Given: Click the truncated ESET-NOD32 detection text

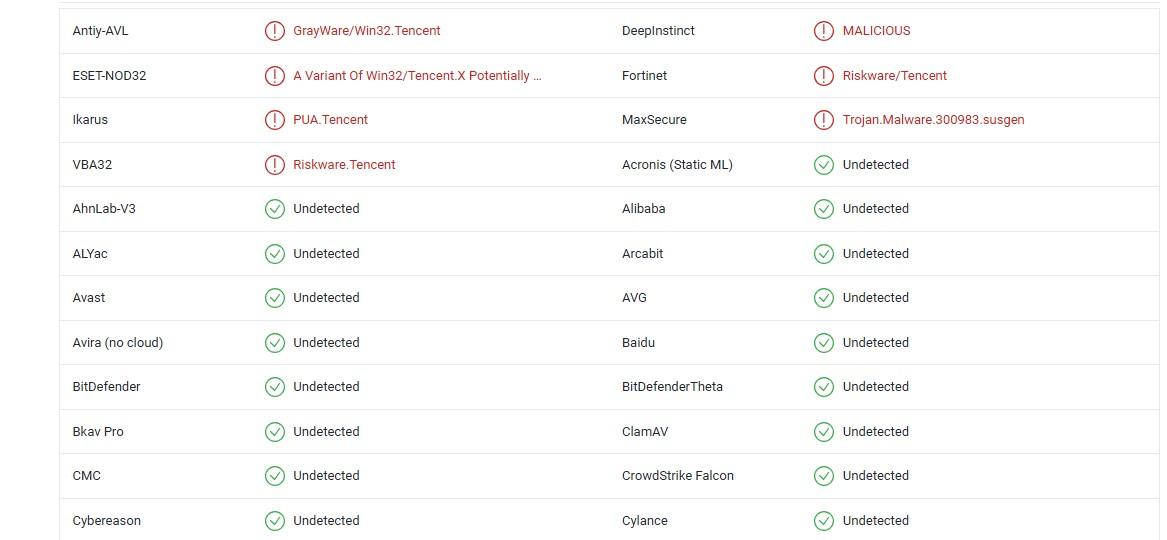Looking at the screenshot, I should click(x=418, y=75).
